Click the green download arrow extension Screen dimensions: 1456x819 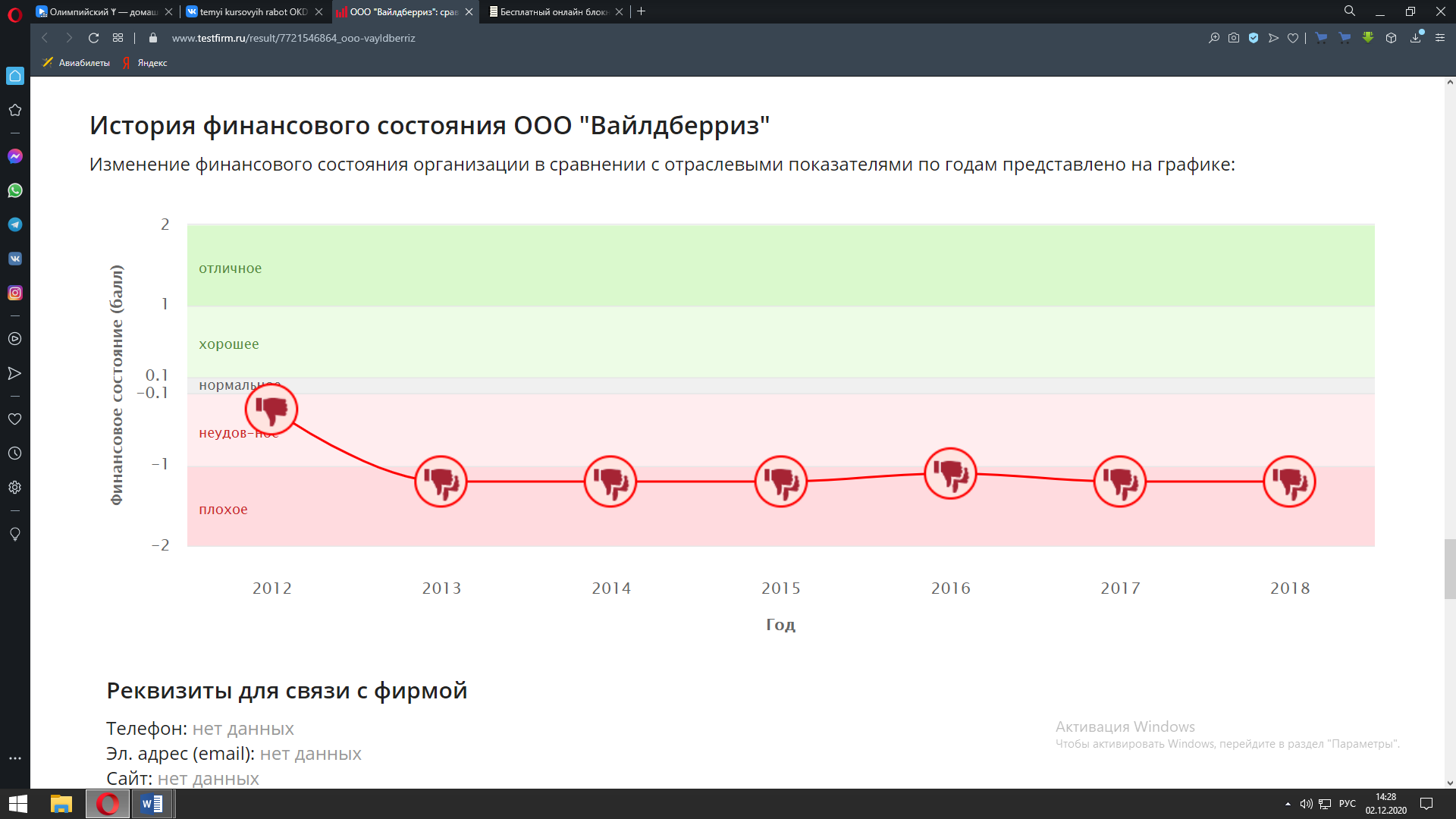click(x=1368, y=37)
